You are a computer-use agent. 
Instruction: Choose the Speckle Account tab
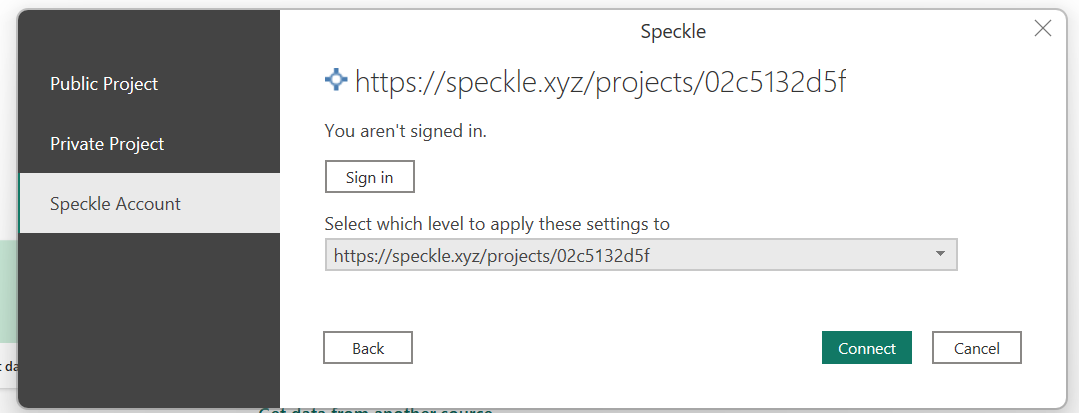coord(149,204)
